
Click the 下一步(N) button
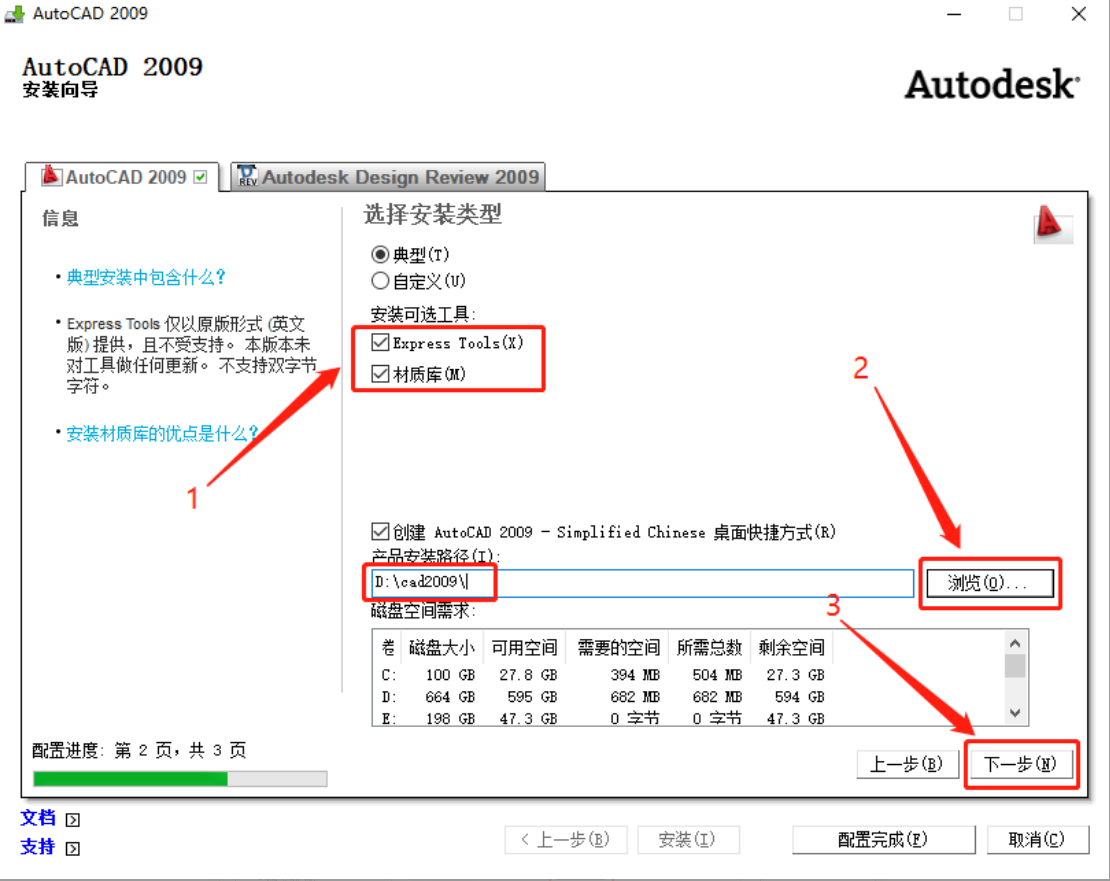pyautogui.click(x=1021, y=763)
